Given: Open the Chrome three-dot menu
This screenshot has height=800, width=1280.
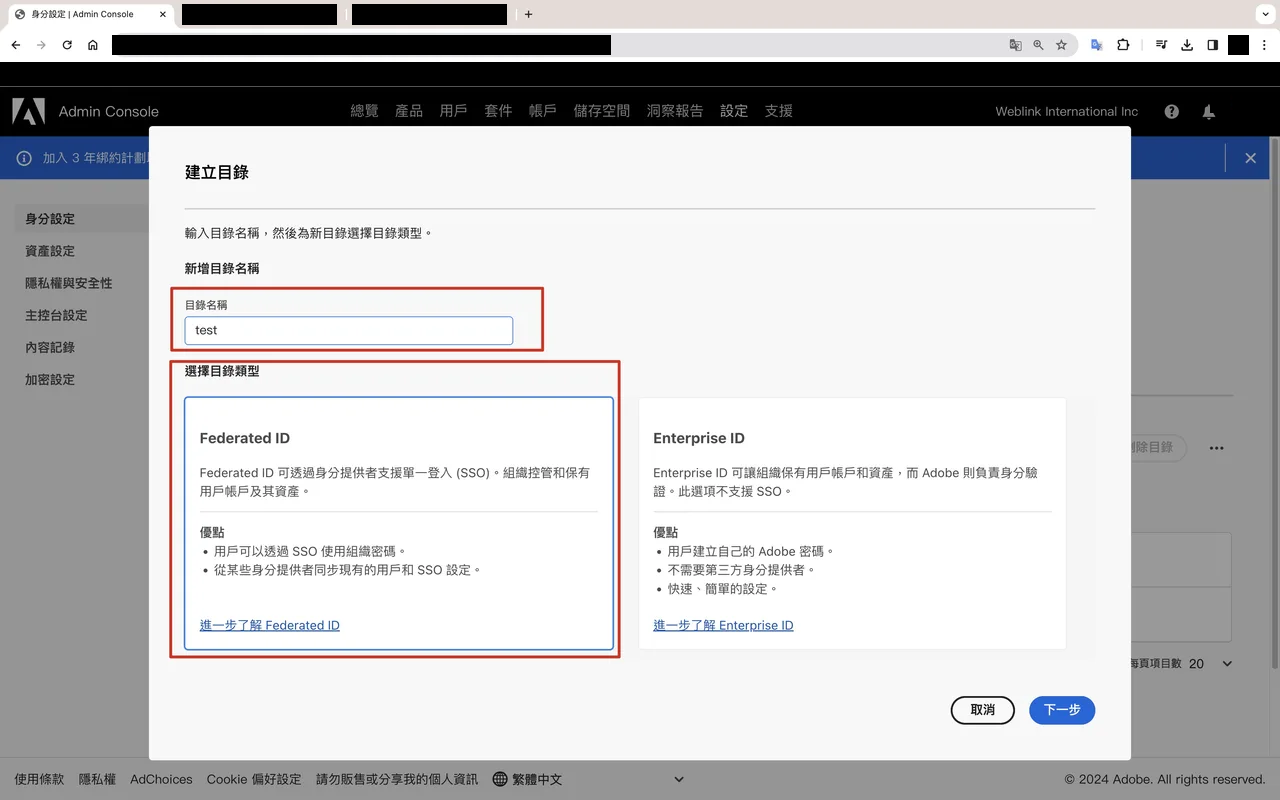Looking at the screenshot, I should 1264,45.
